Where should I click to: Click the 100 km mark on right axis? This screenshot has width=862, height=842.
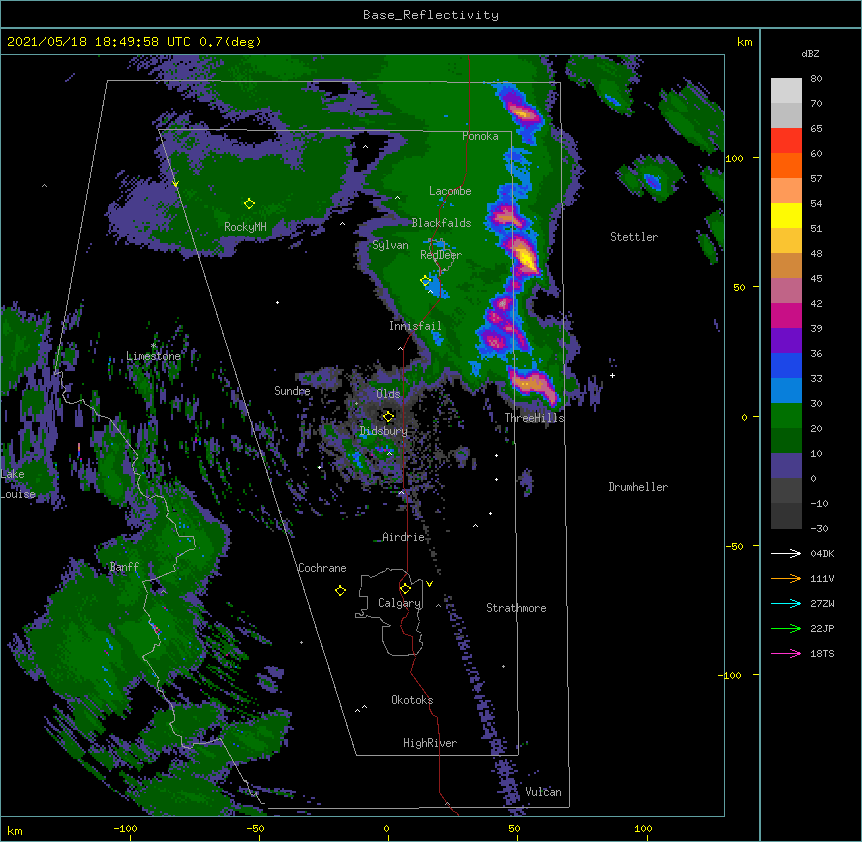(x=734, y=158)
